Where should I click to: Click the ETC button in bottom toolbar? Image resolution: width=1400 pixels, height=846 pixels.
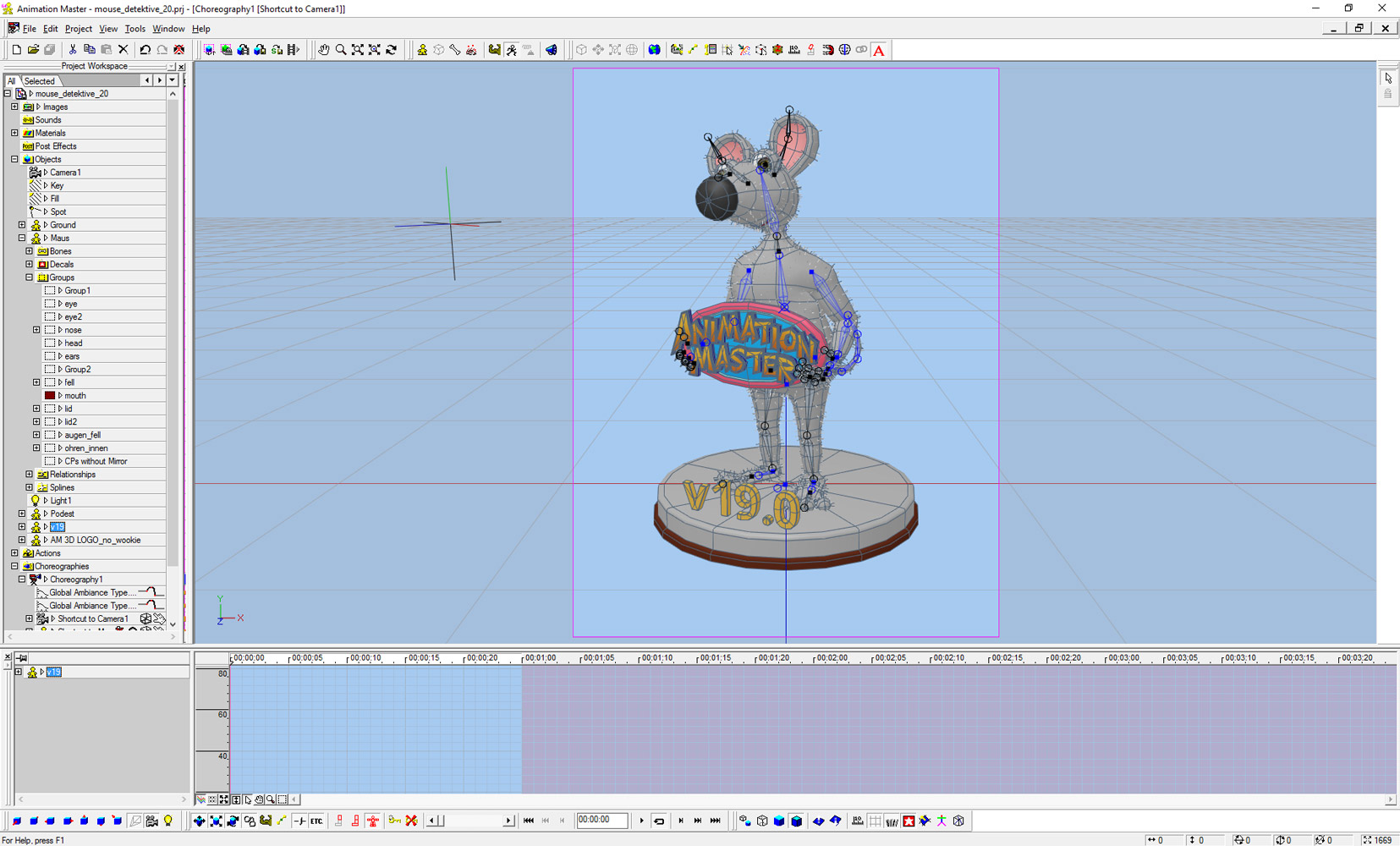tap(316, 821)
